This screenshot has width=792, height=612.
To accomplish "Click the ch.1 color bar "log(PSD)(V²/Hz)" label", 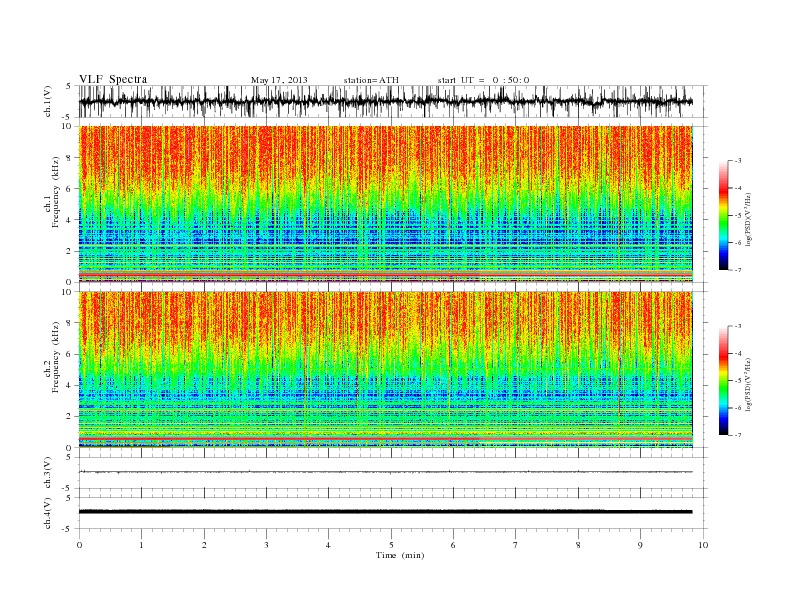I will point(749,220).
